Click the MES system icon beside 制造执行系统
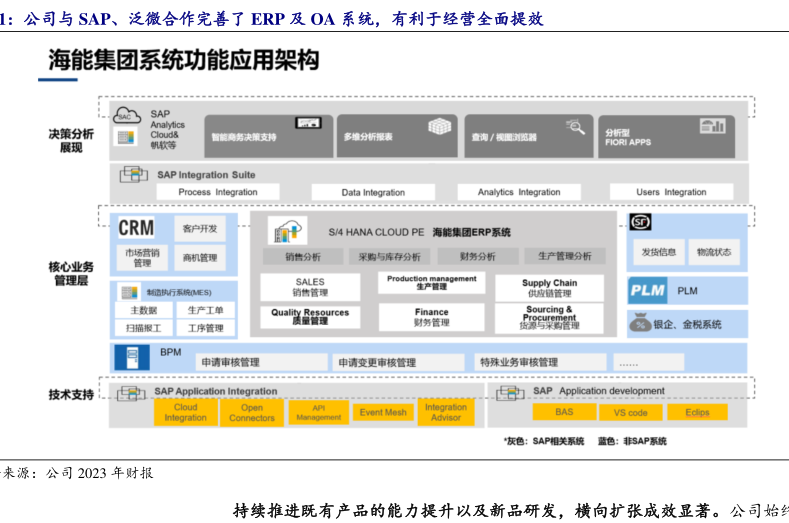The width and height of the screenshot is (789, 523). tap(129, 292)
